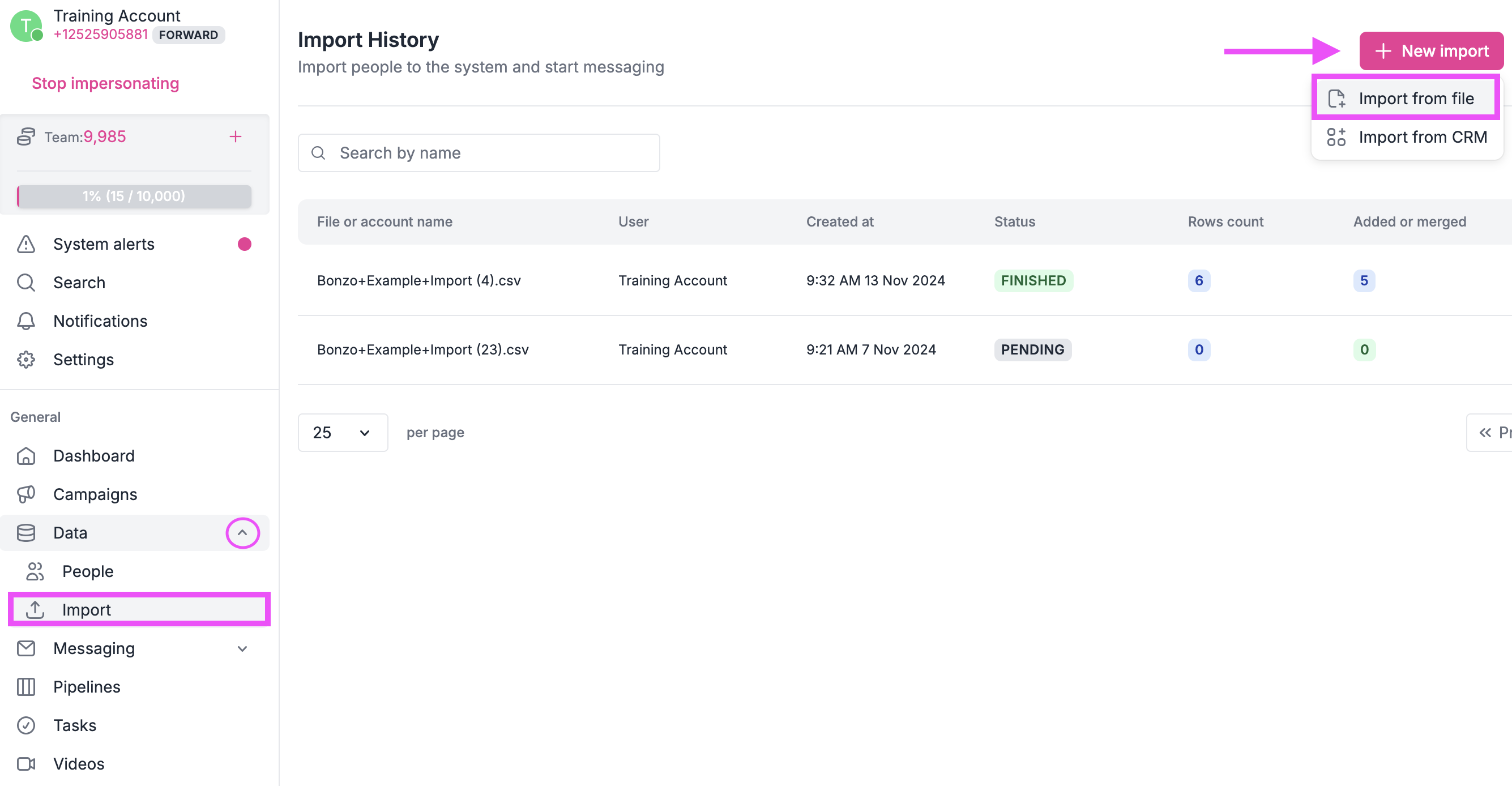Click File or account name column header
Screen dimensions: 1512x786
(385, 222)
